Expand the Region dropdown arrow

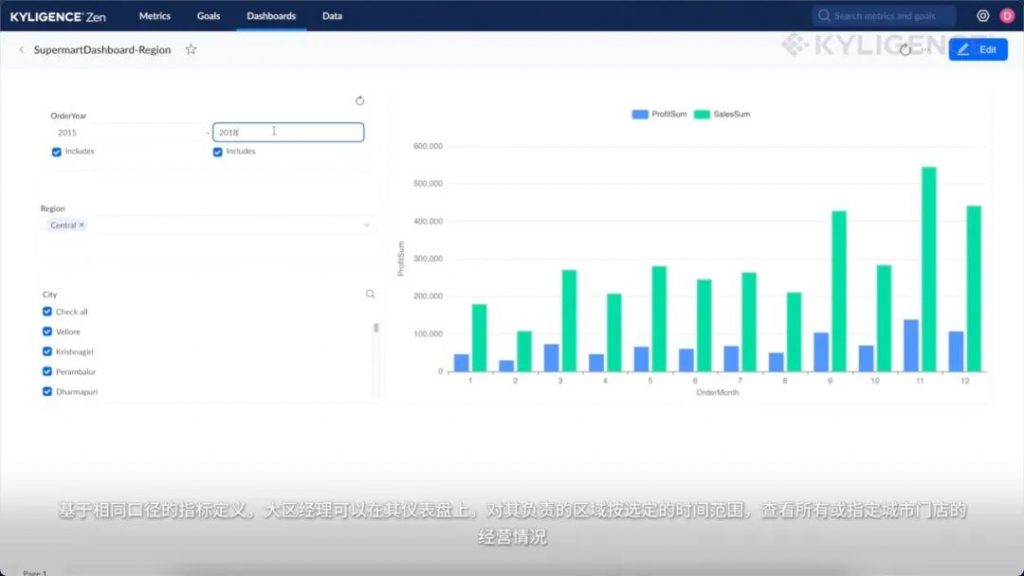click(366, 225)
